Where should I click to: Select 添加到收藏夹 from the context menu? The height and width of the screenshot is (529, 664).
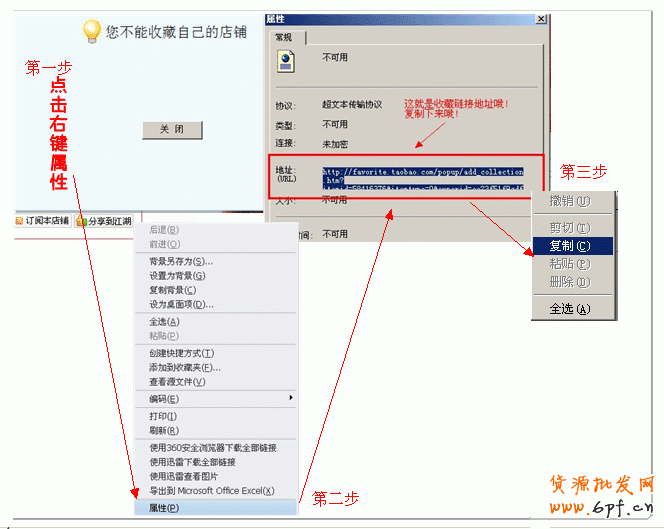185,367
